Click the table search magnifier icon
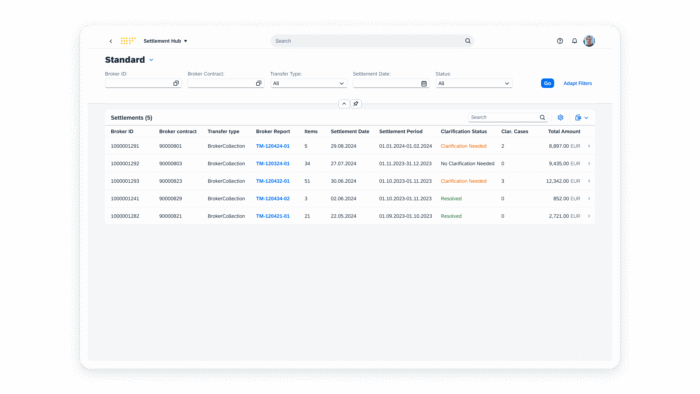This screenshot has height=394, width=700. 542,118
